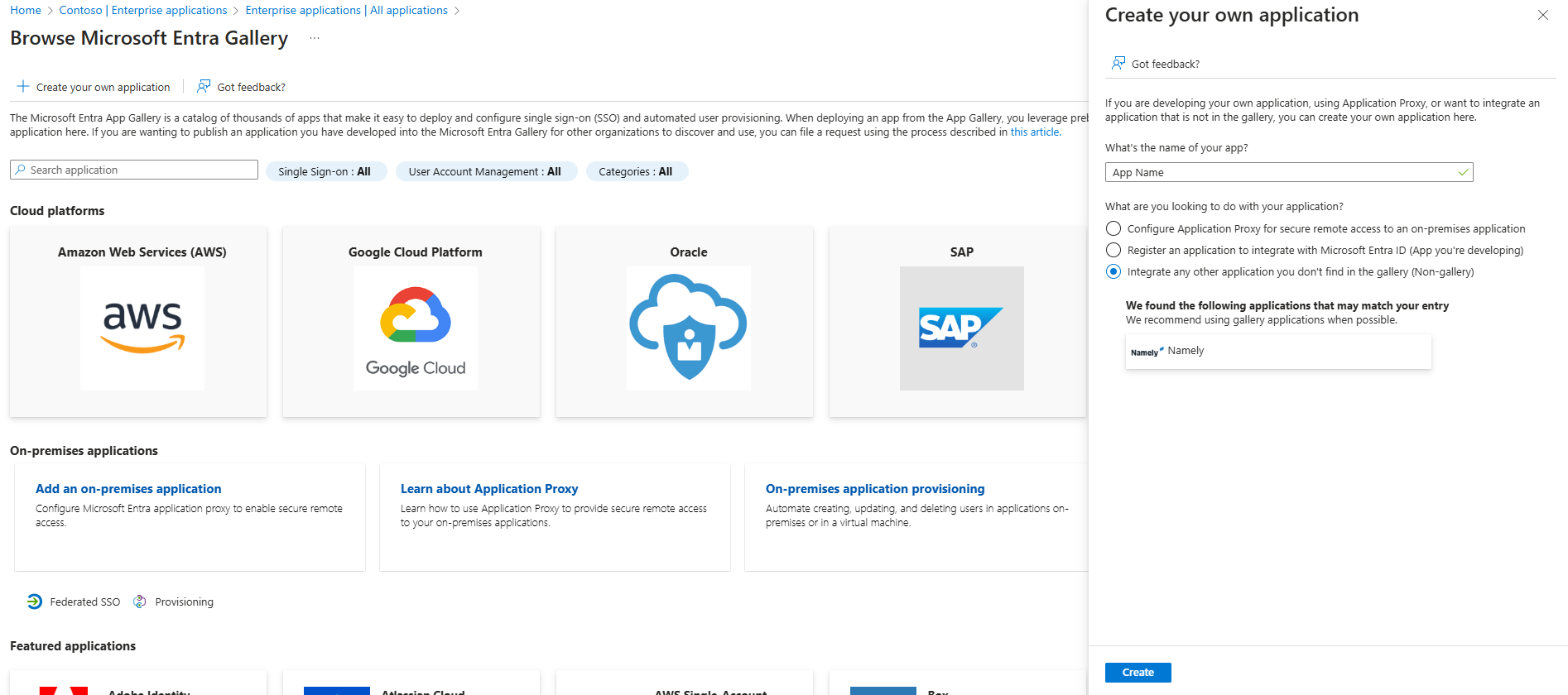Open the Google Cloud Platform logo tile
This screenshot has height=695, width=1568.
point(416,328)
